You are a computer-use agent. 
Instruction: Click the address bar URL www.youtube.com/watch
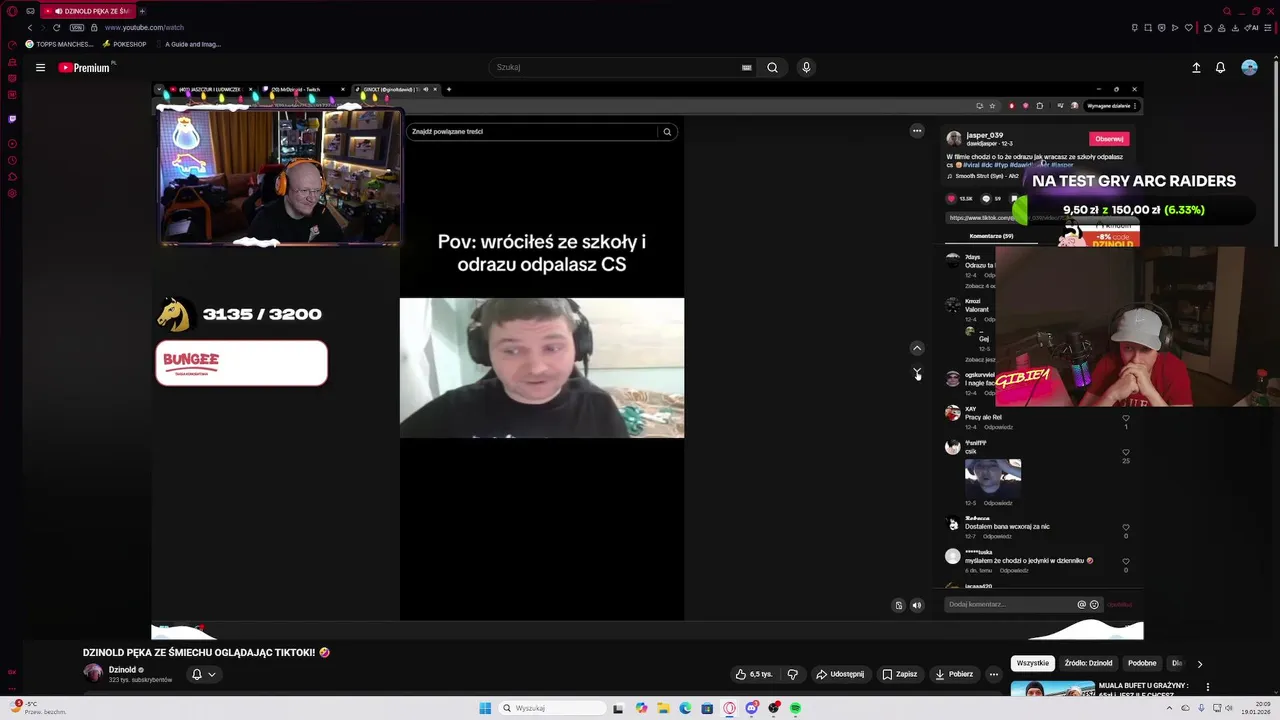144,28
